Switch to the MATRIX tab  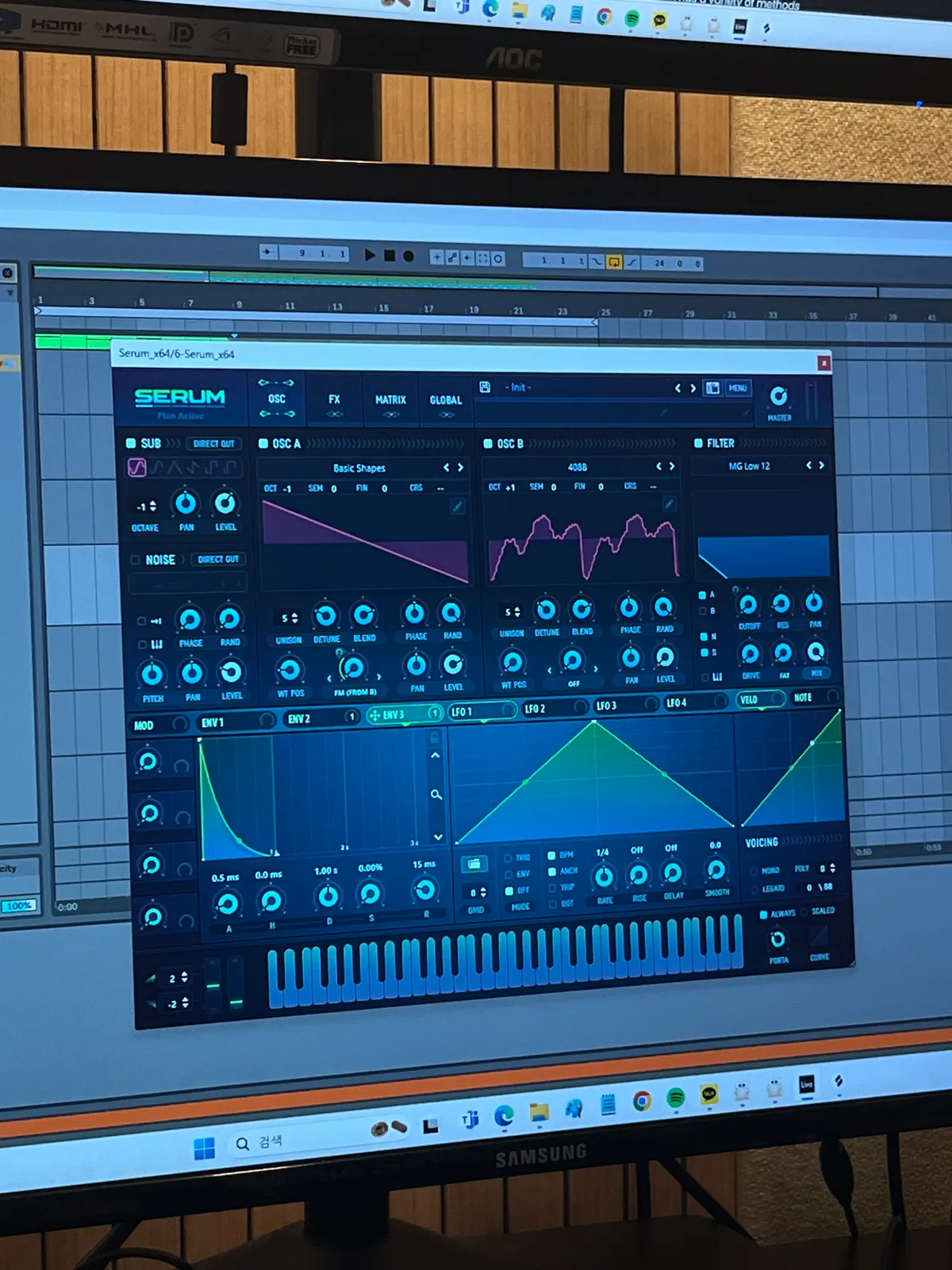(390, 401)
